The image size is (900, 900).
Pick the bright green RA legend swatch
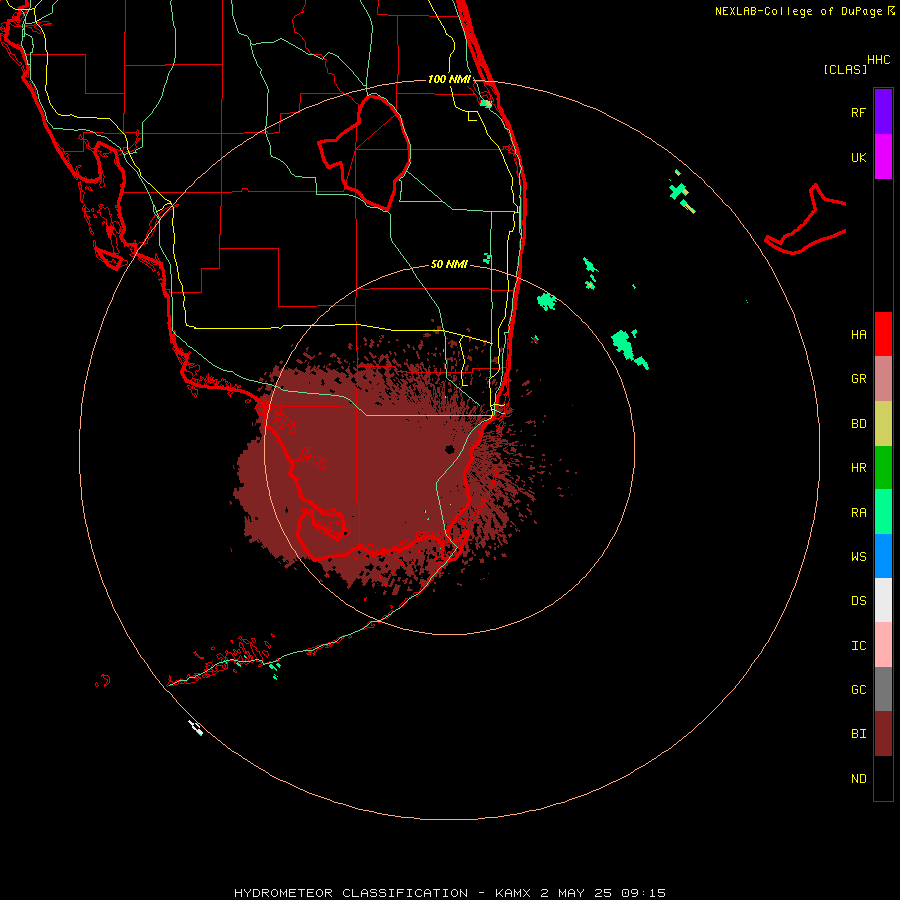[x=883, y=512]
